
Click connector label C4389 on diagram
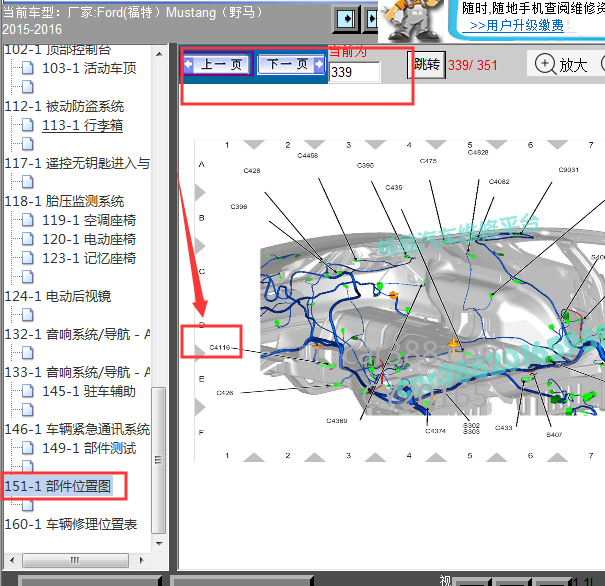click(x=337, y=421)
